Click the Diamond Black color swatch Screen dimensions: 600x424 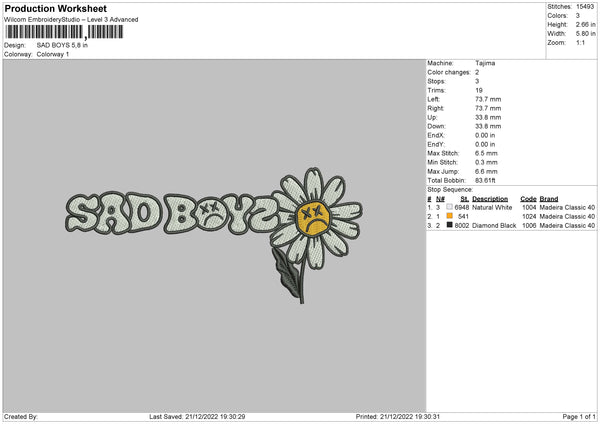pyautogui.click(x=449, y=225)
